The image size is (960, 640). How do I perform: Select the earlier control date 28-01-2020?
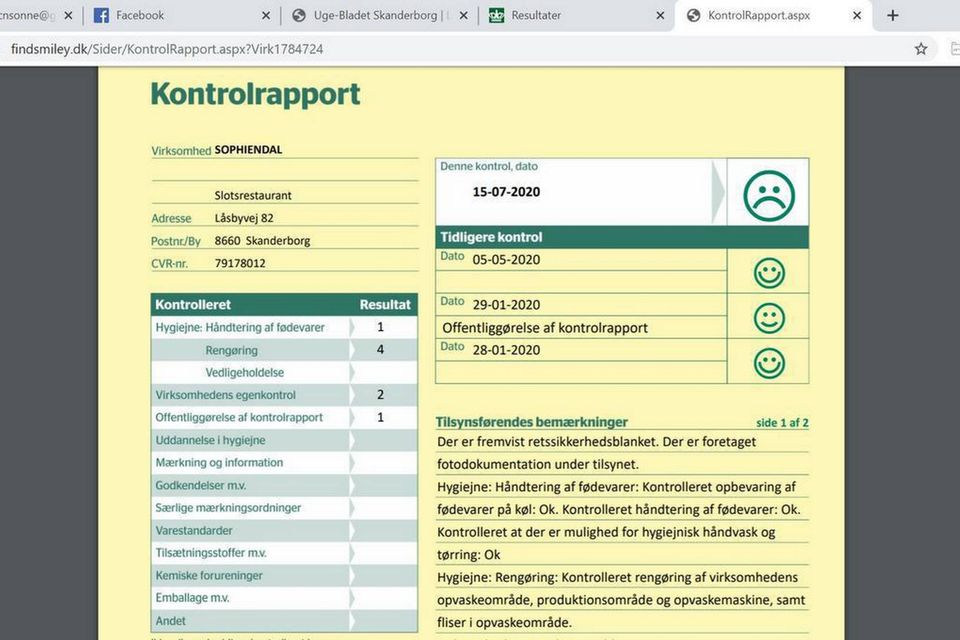point(506,350)
